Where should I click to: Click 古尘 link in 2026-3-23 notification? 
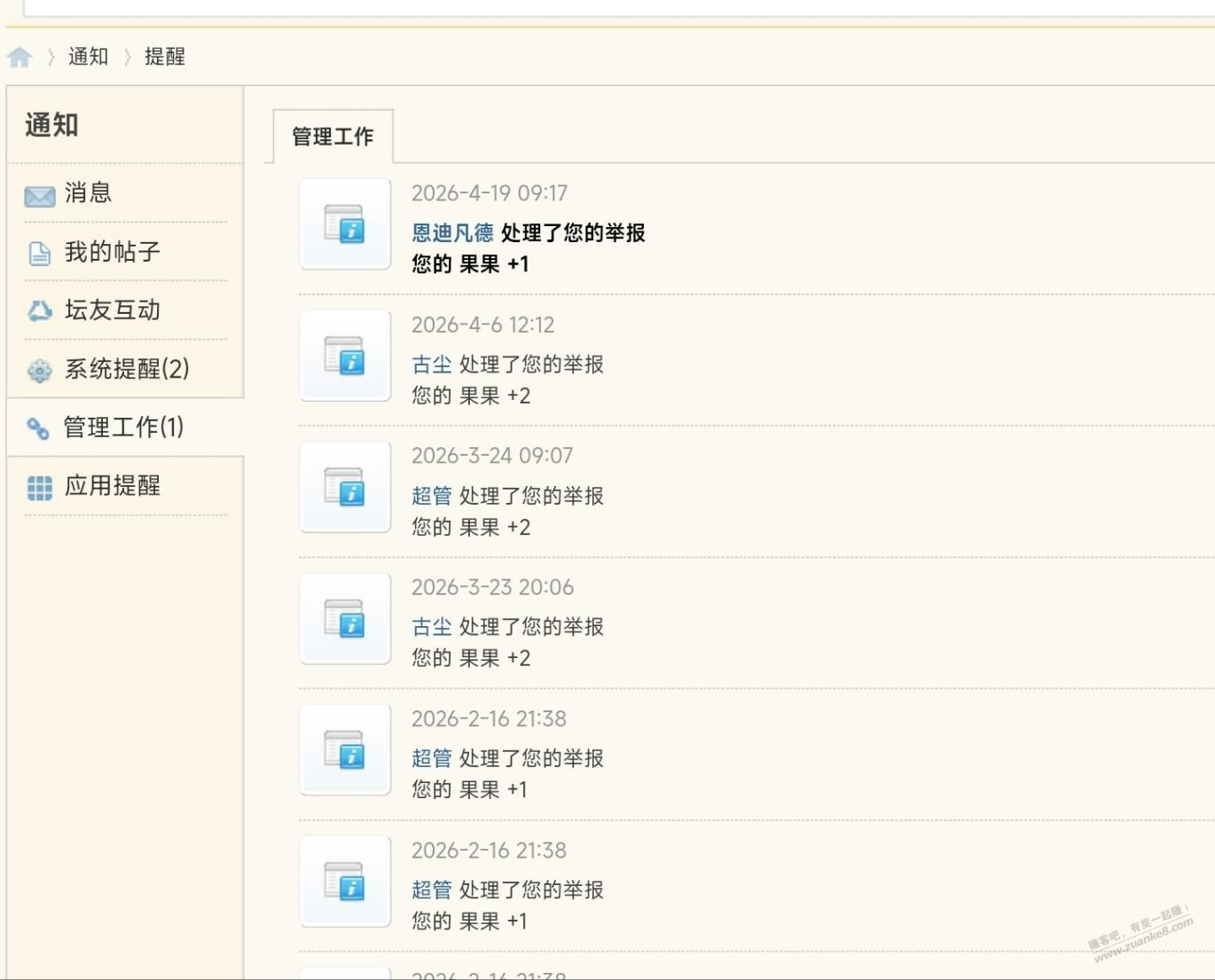[x=432, y=627]
